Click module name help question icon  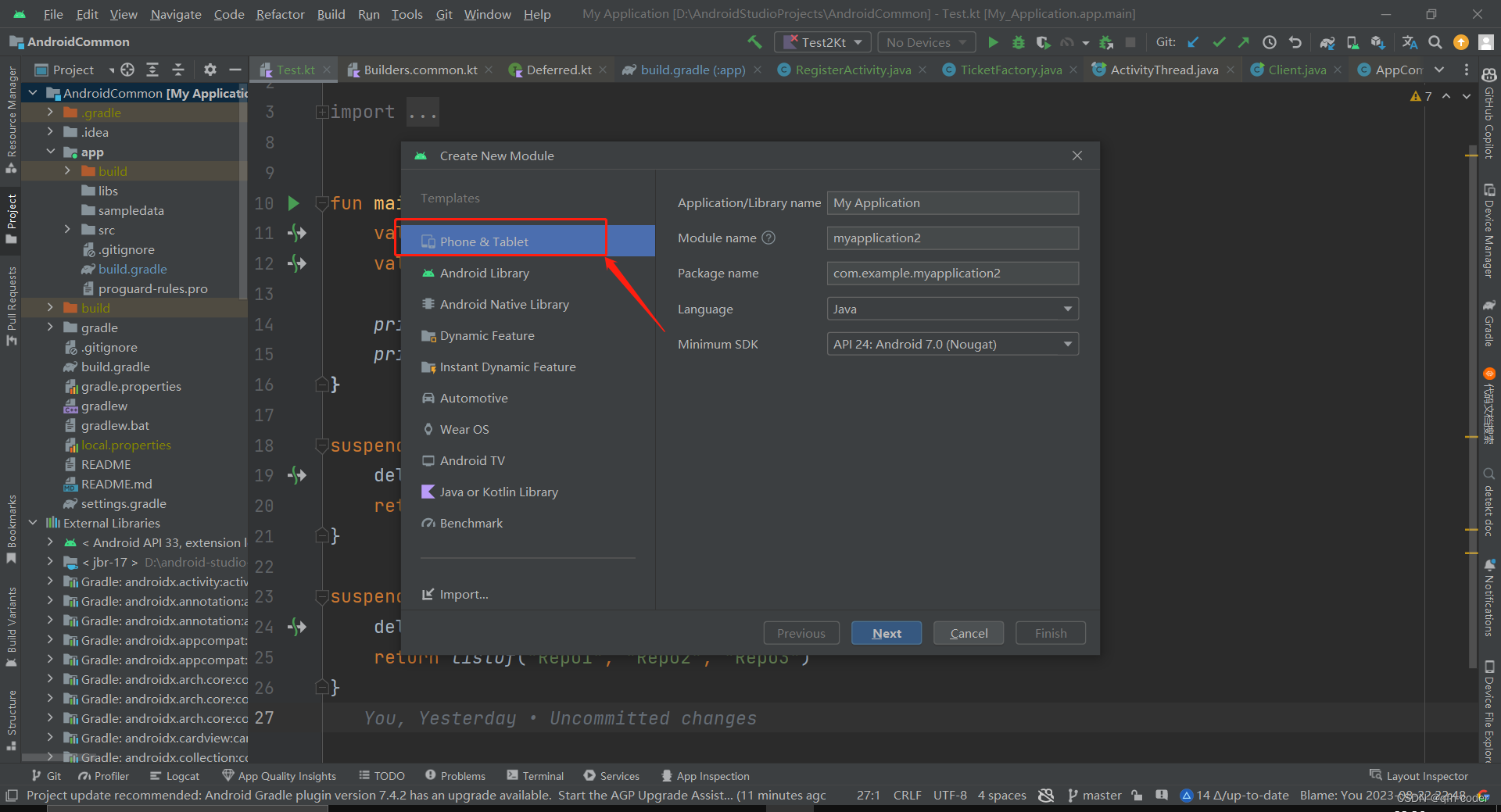[768, 238]
